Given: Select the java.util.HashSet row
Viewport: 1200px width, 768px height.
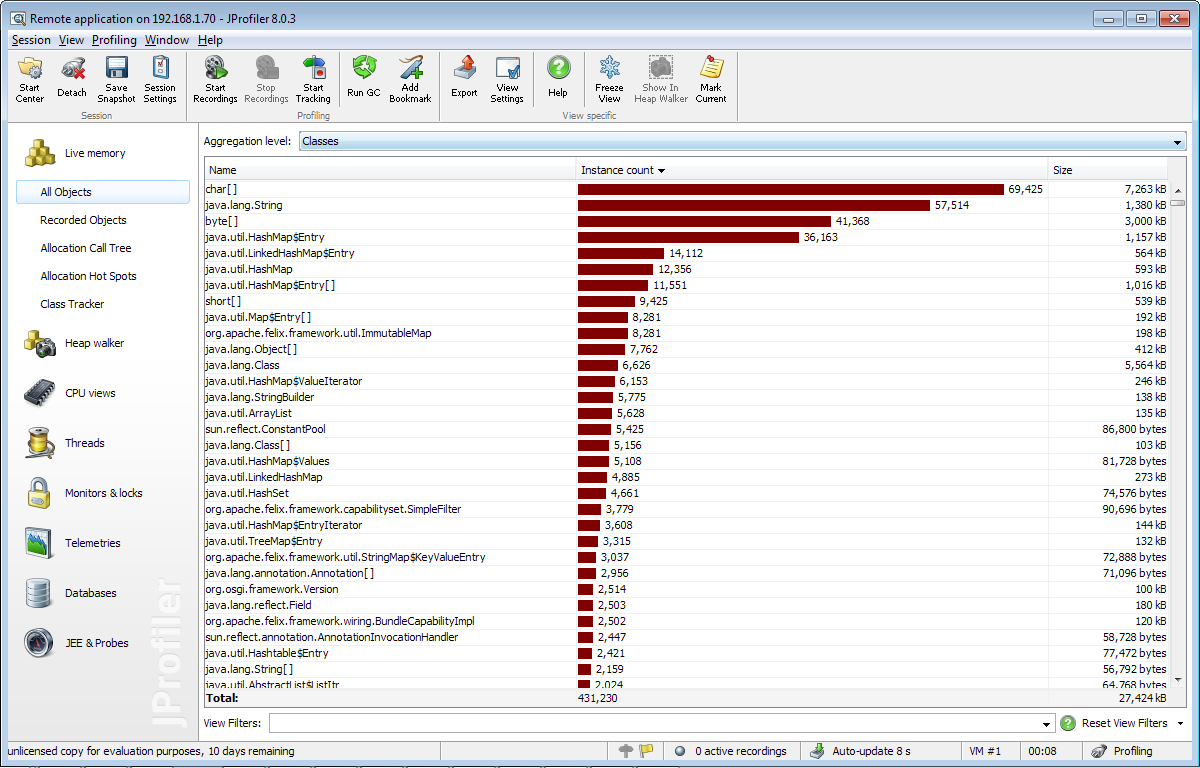Looking at the screenshot, I should click(x=687, y=493).
